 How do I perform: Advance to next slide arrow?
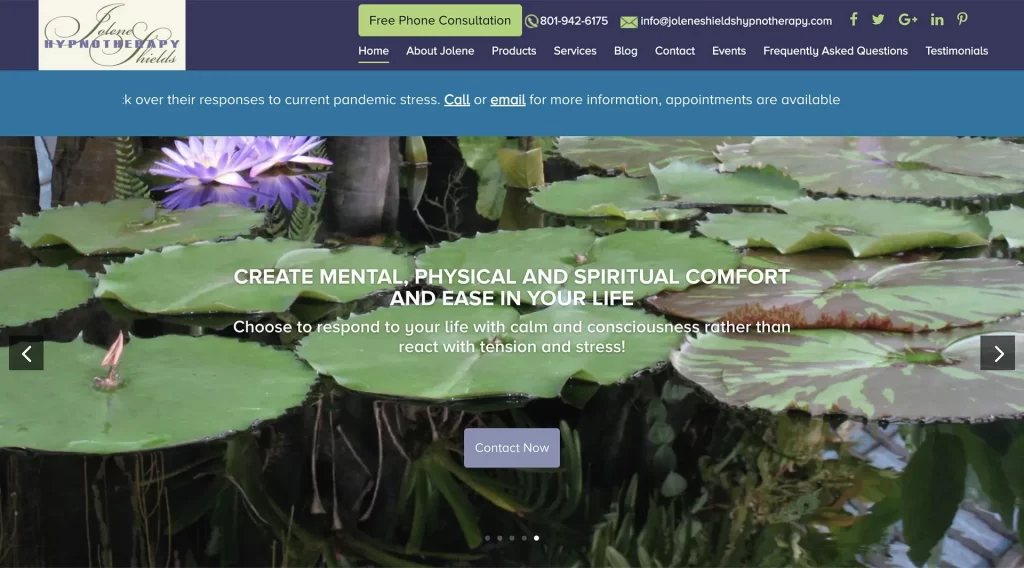[x=997, y=353]
